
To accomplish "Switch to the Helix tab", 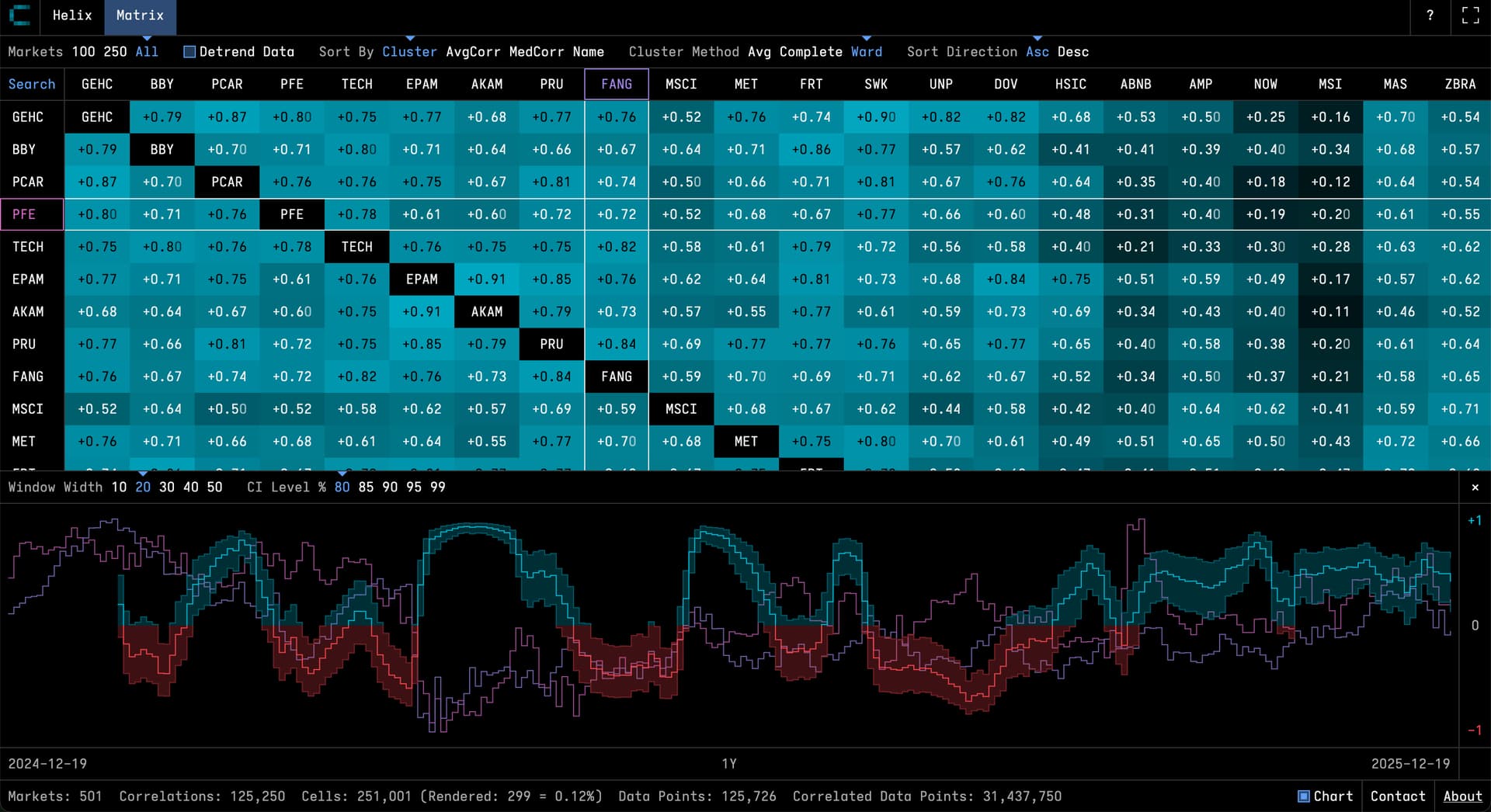I will [x=71, y=16].
